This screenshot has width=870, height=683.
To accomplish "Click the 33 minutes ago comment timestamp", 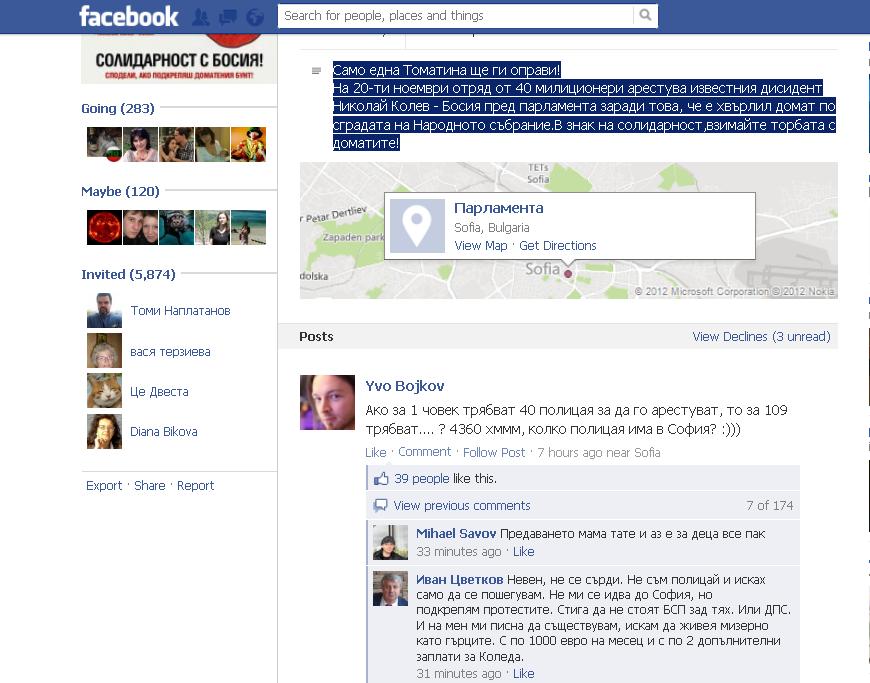I will coord(458,552).
